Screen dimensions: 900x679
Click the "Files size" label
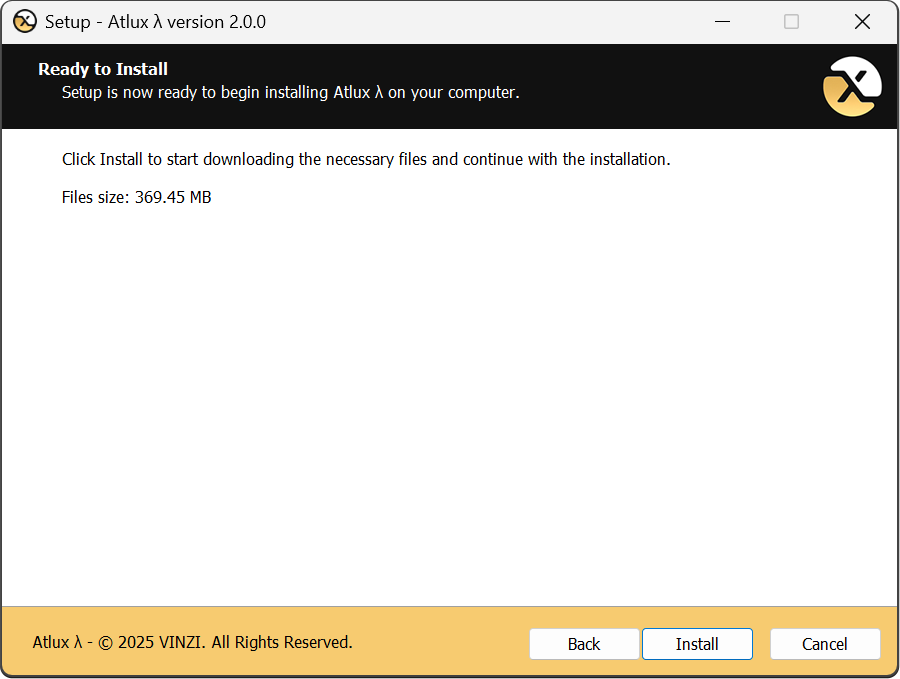coord(95,197)
